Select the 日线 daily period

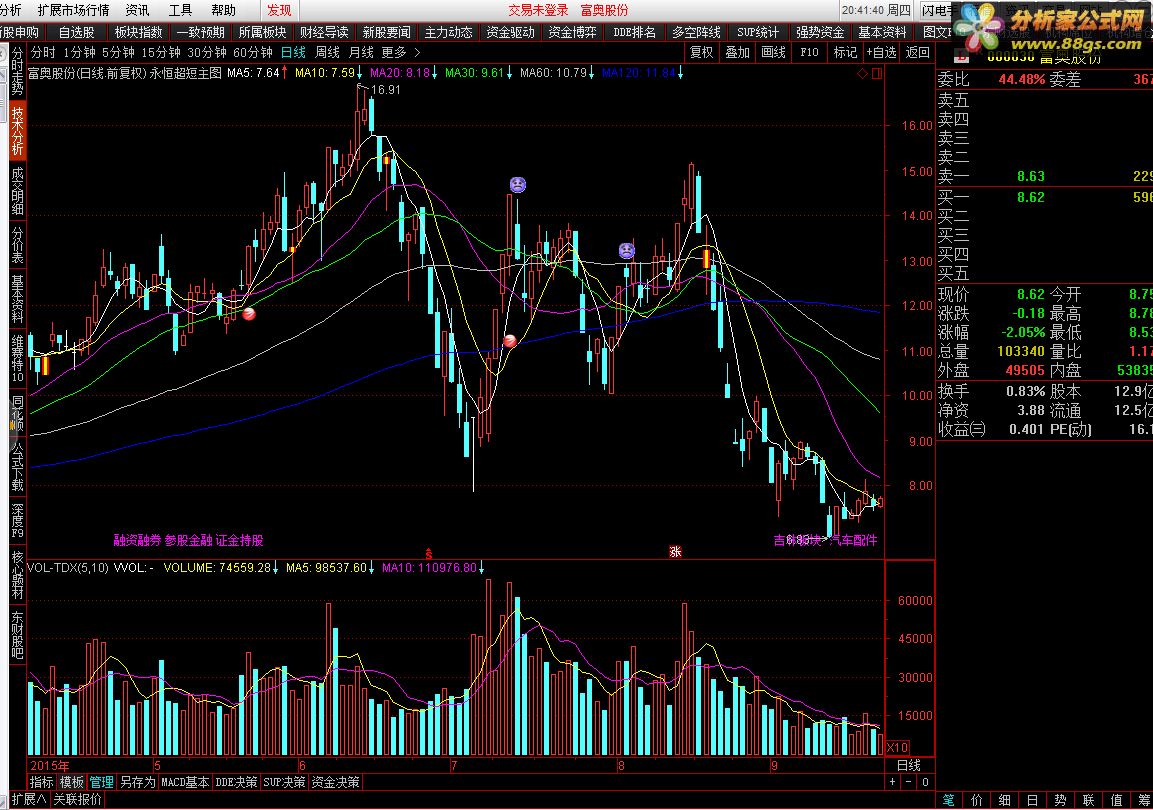(x=293, y=53)
